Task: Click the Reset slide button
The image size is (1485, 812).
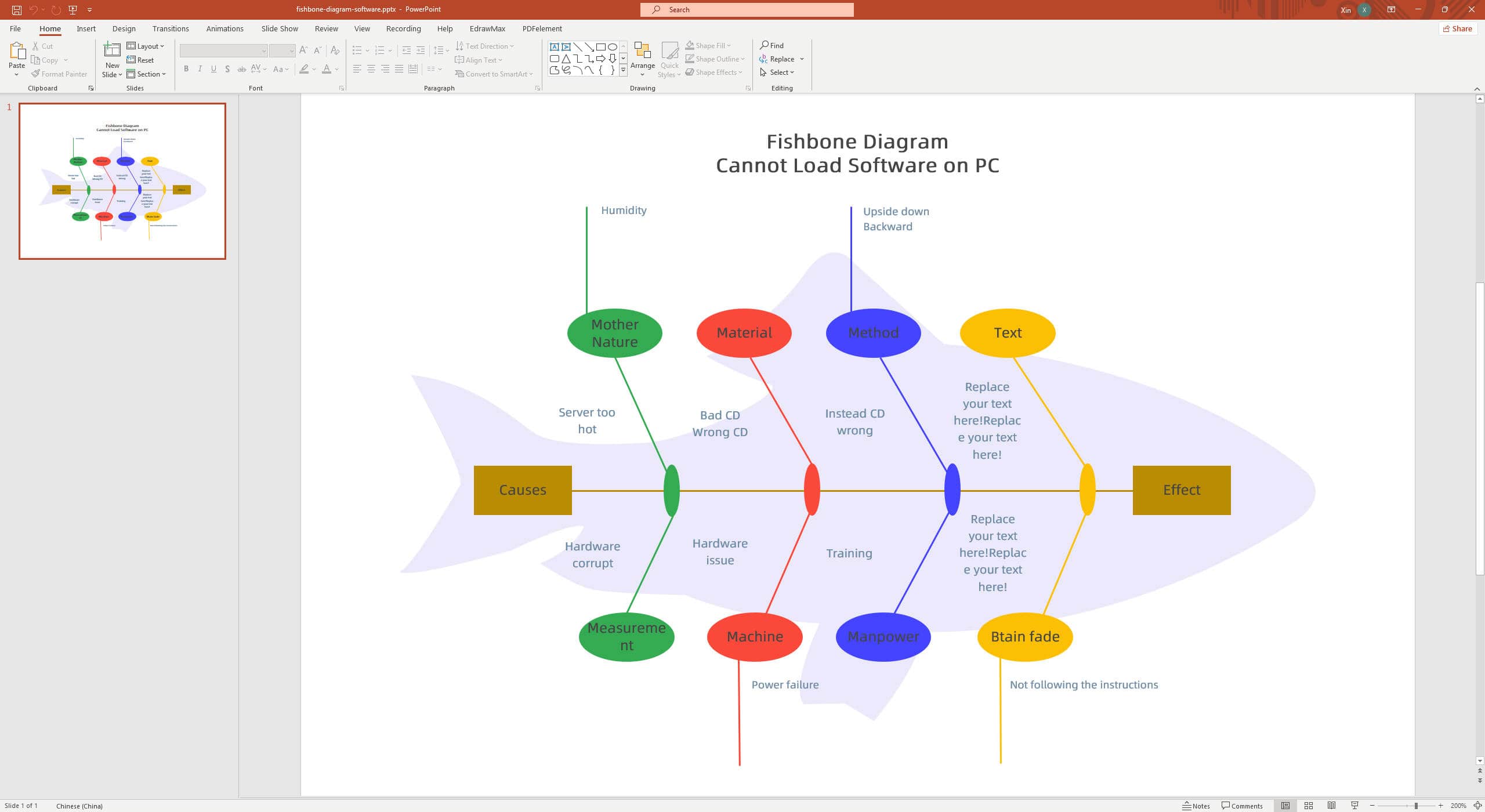Action: coord(140,60)
